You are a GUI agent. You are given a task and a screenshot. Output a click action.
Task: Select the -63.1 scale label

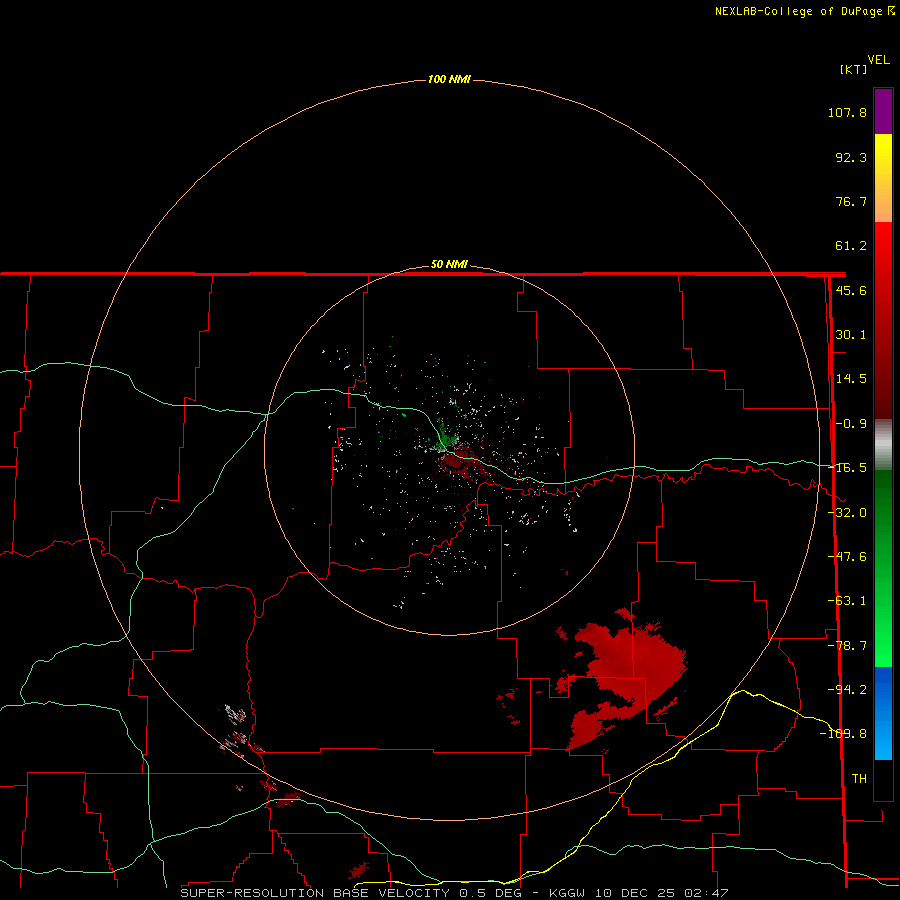[848, 601]
